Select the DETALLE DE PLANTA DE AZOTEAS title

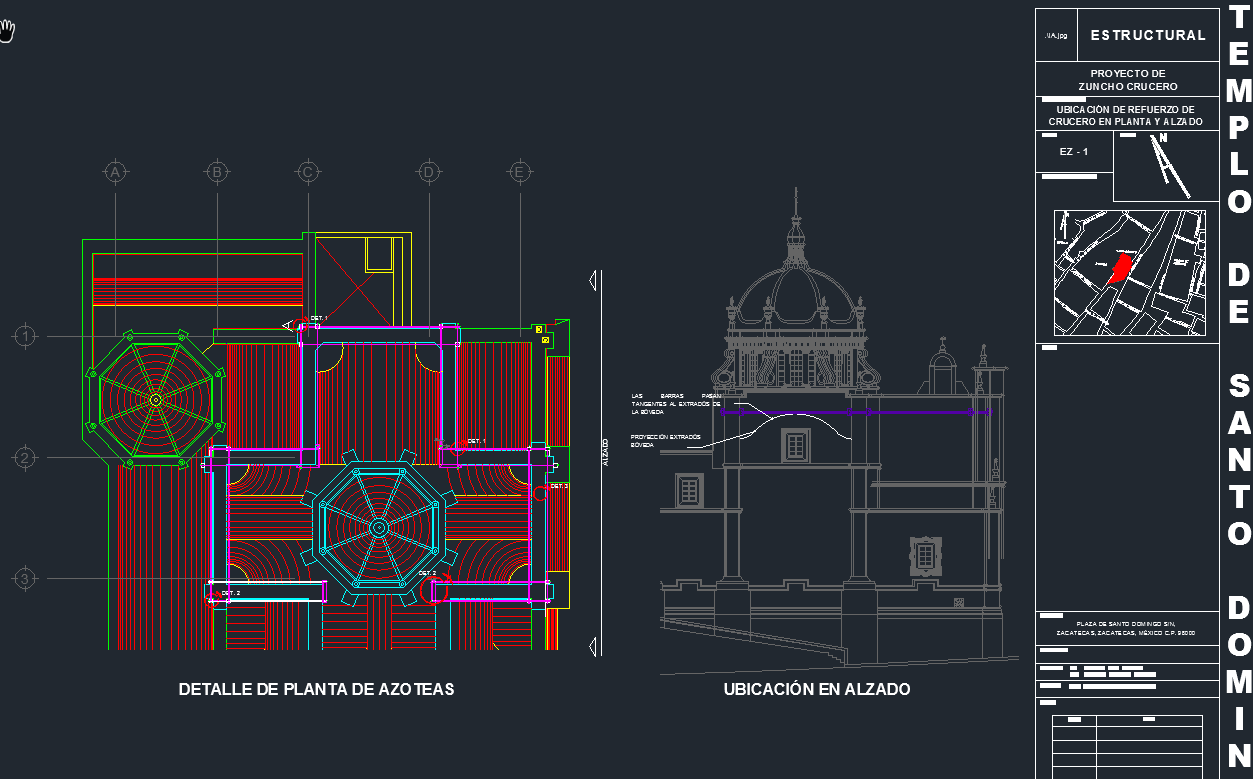[x=316, y=689]
